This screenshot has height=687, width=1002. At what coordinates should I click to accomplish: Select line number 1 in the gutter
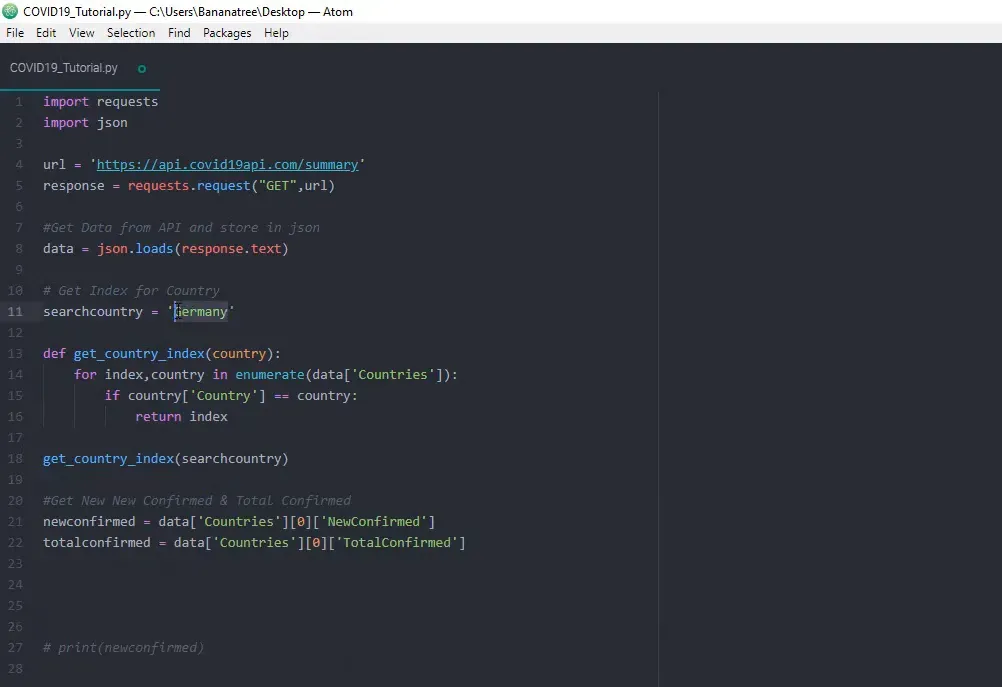click(x=19, y=102)
